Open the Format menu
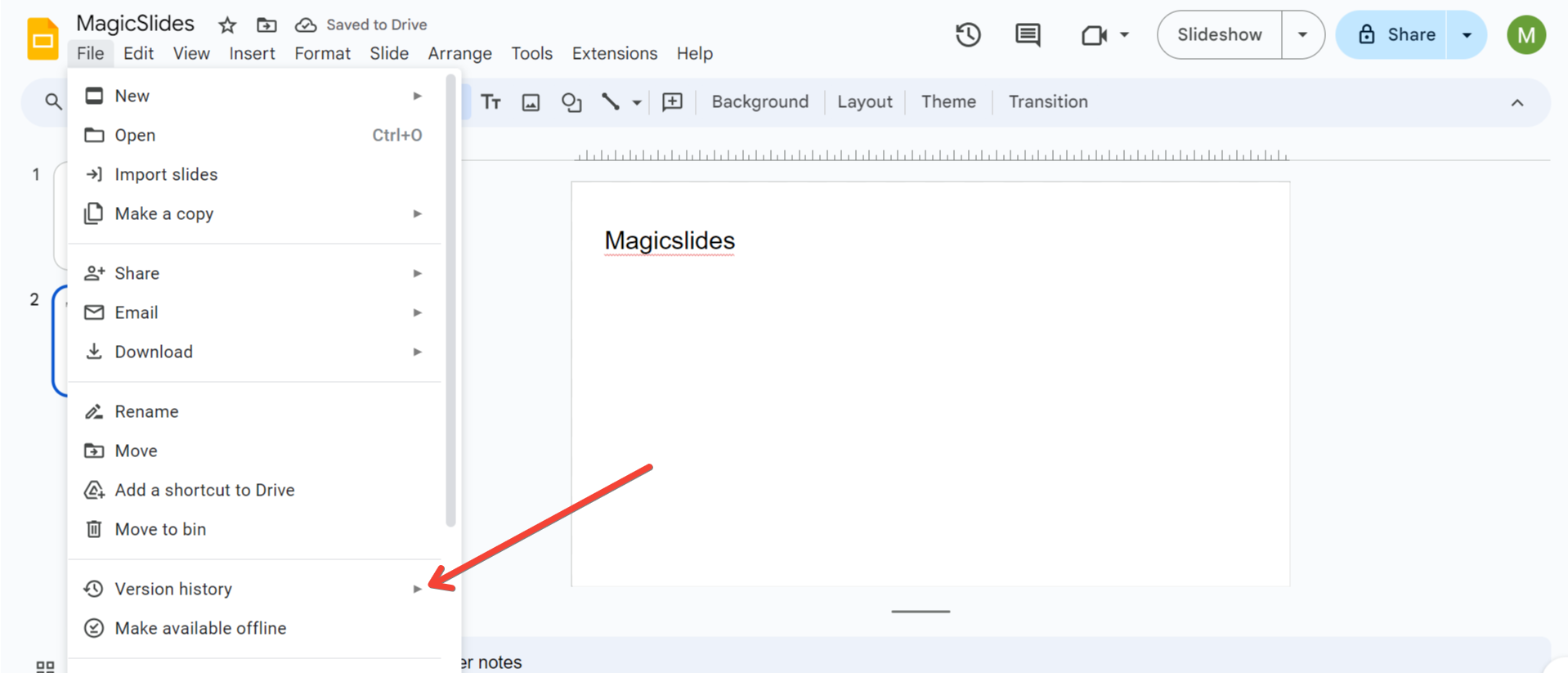This screenshot has height=673, width=1568. pyautogui.click(x=322, y=53)
